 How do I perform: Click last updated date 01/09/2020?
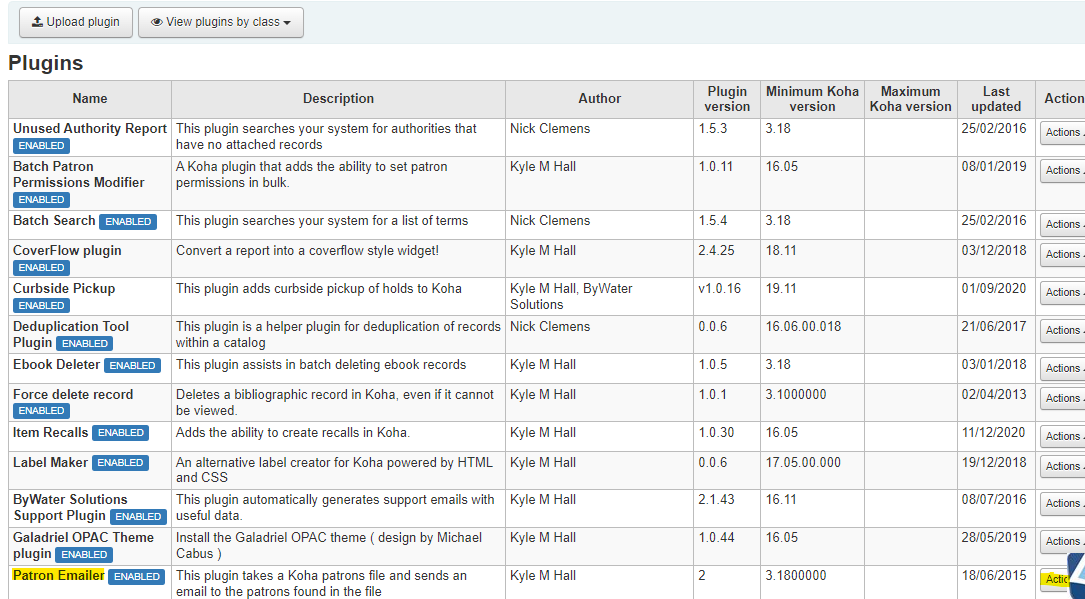(x=994, y=288)
